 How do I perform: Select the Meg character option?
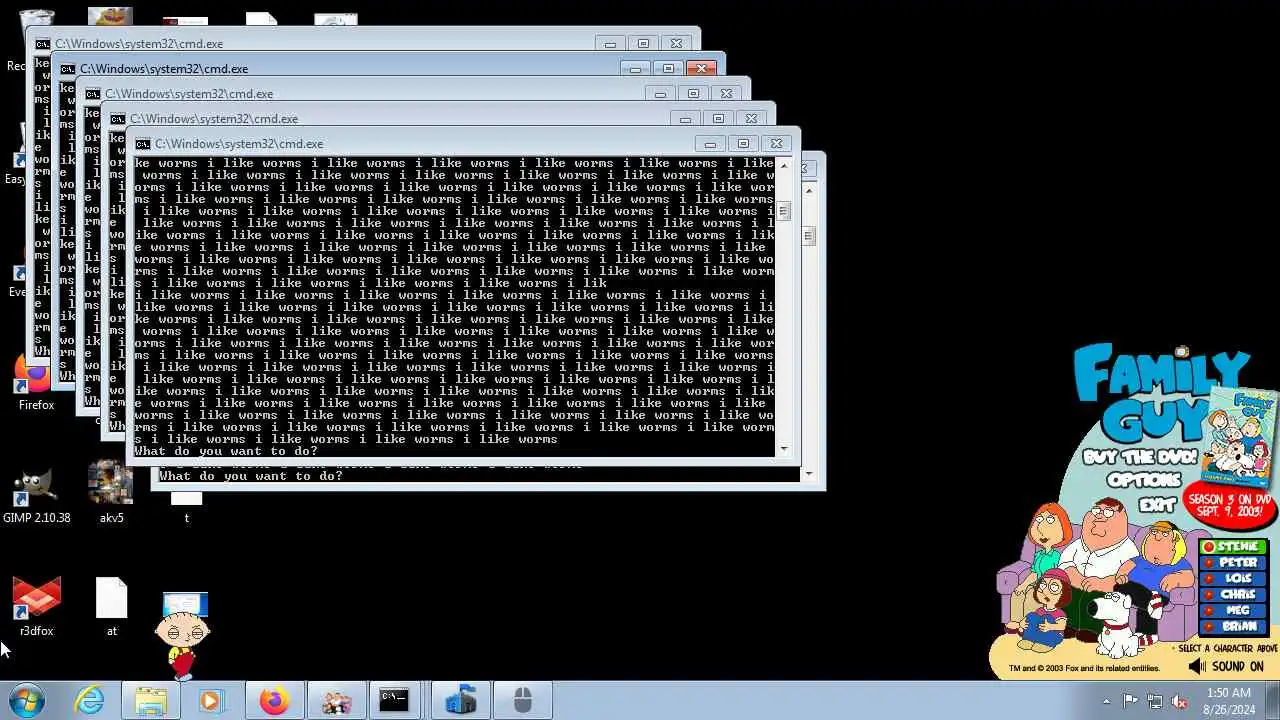[1235, 611]
